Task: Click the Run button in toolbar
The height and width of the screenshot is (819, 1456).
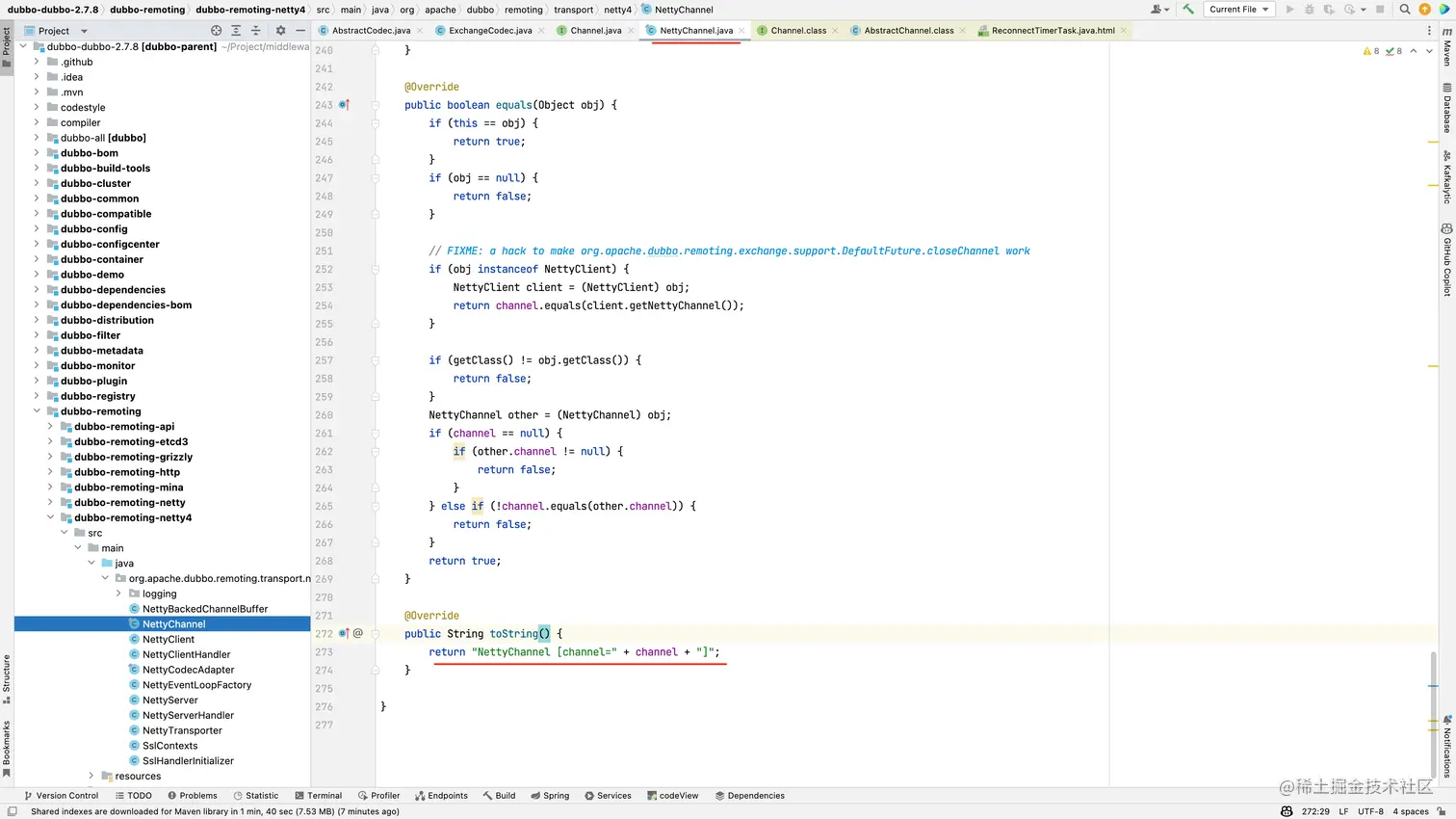Action: [1289, 10]
